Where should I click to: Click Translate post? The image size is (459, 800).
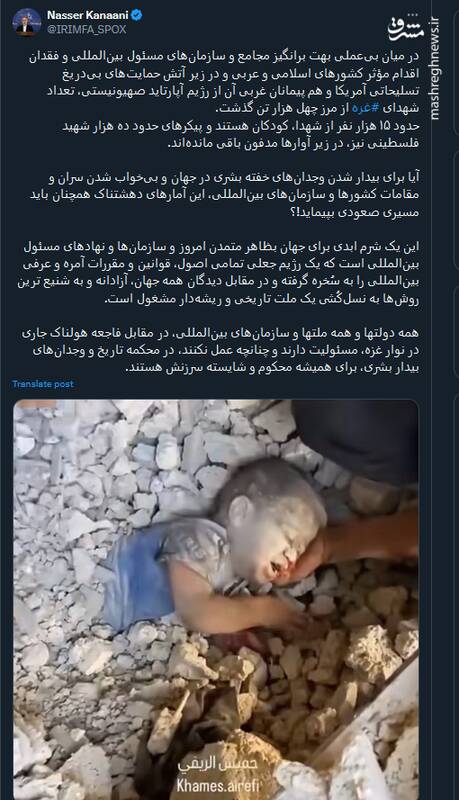[x=43, y=384]
